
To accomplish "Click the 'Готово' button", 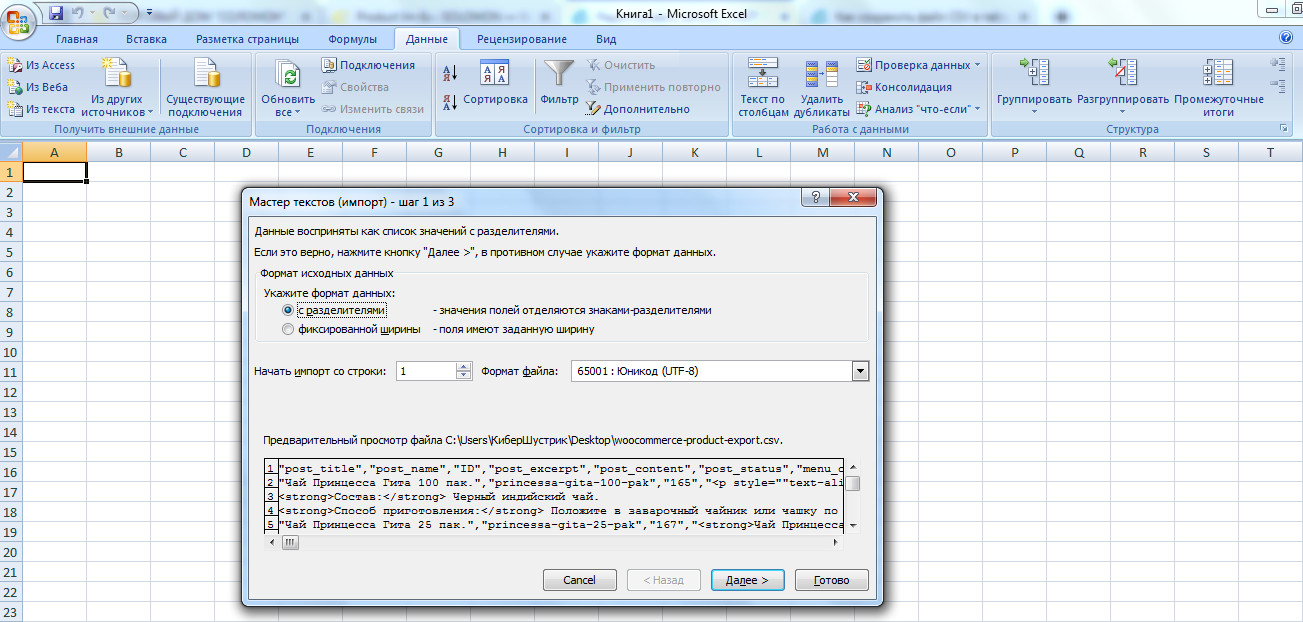I will point(831,580).
